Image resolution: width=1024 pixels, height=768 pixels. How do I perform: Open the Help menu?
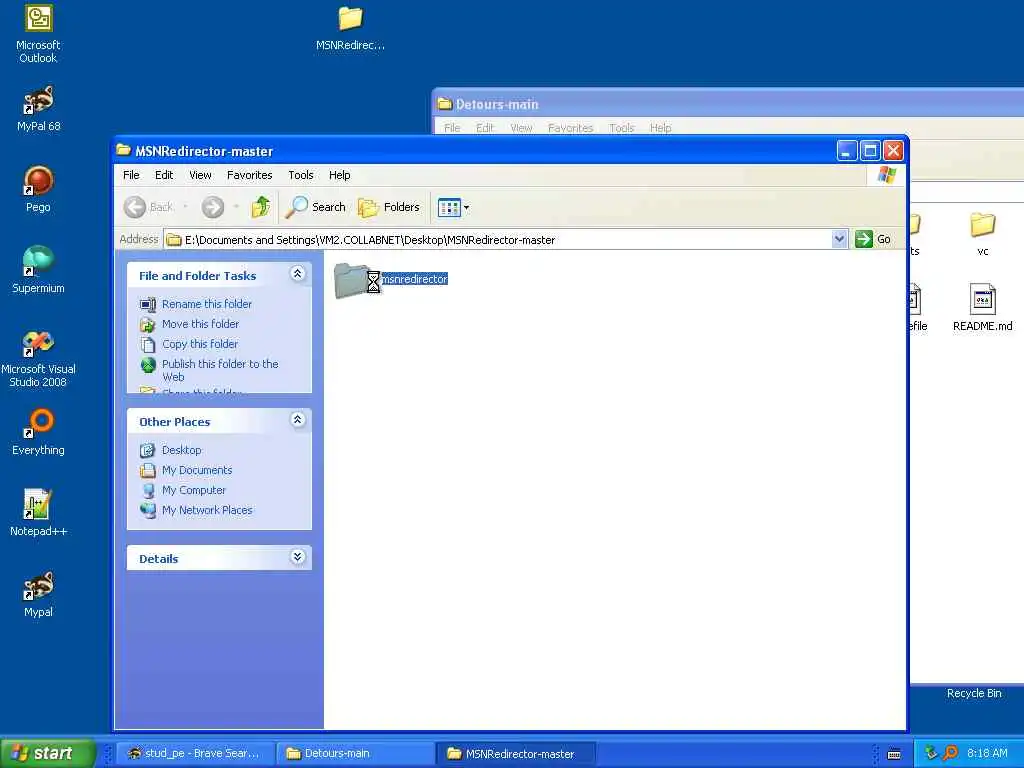pyautogui.click(x=339, y=175)
